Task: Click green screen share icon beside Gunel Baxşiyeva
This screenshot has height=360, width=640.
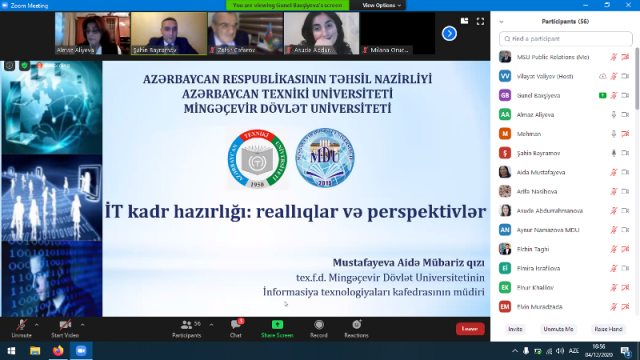Action: (602, 96)
